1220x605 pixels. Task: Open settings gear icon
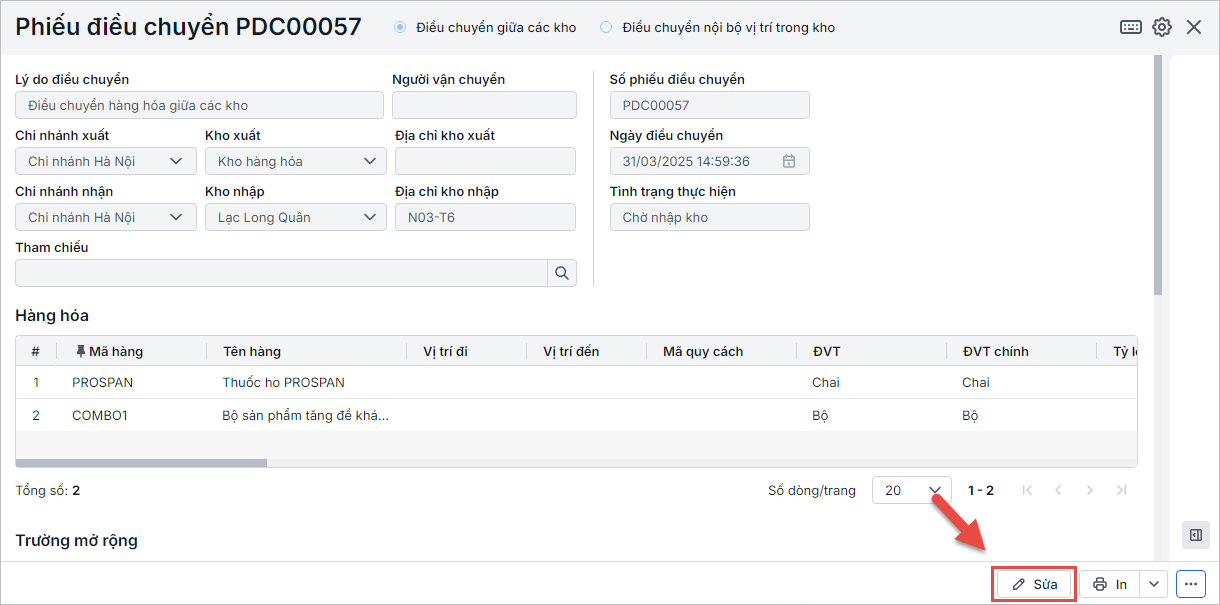pos(1162,27)
